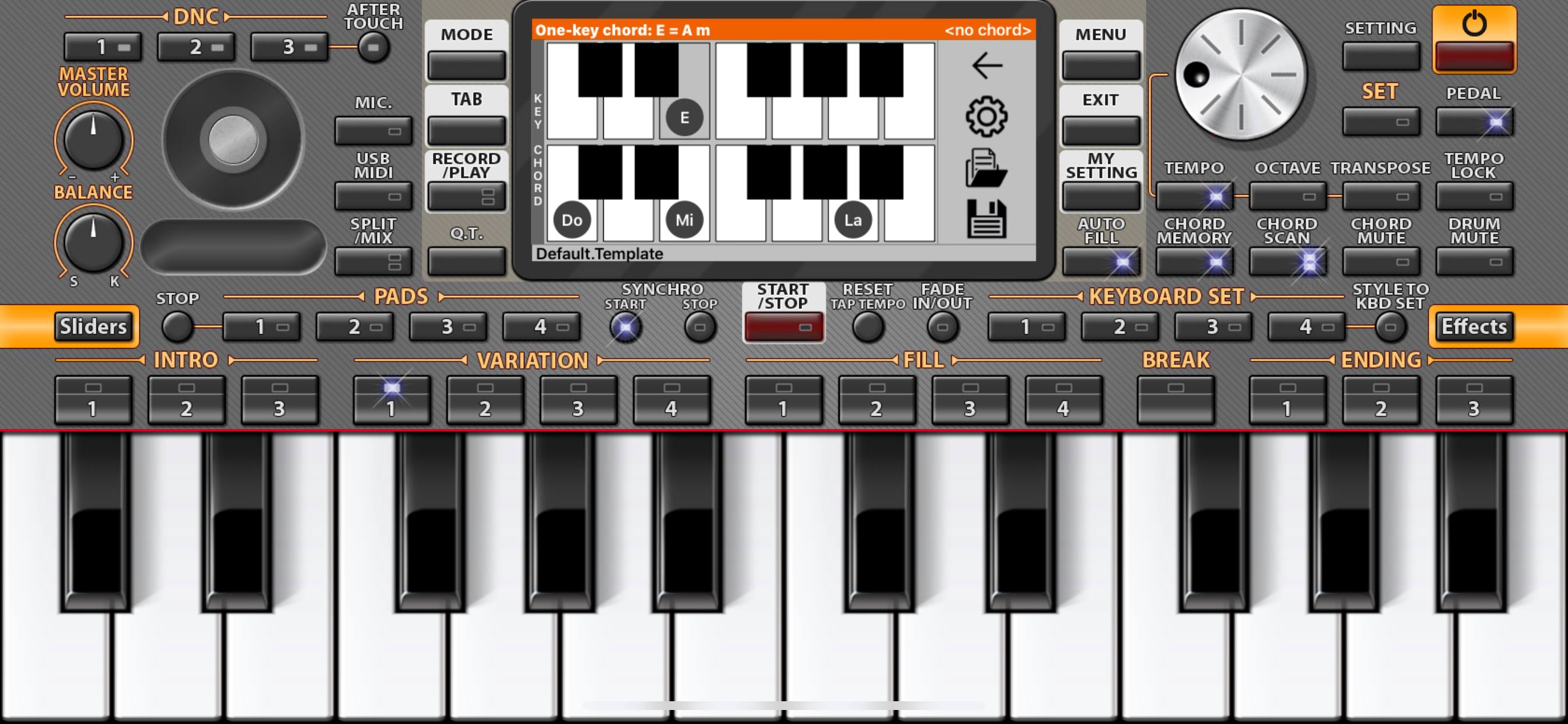Trigger Pad 1
Screen dimensions: 1568x724
pos(261,326)
